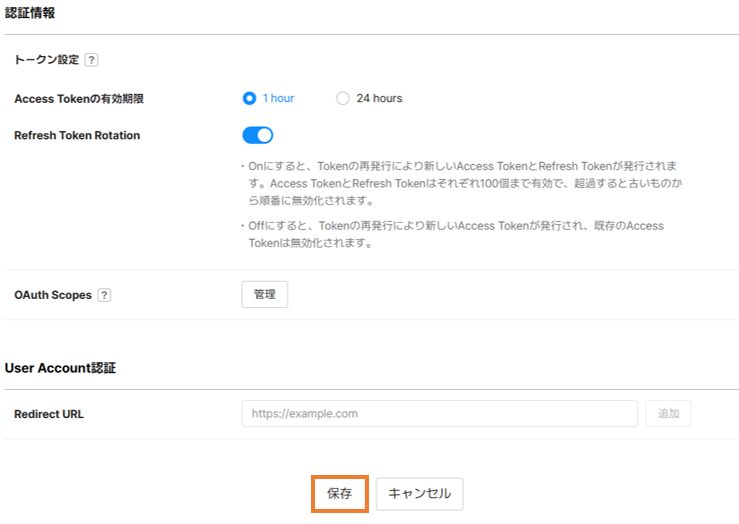
Task: Click the トークン設定 label text
Action: [46, 60]
